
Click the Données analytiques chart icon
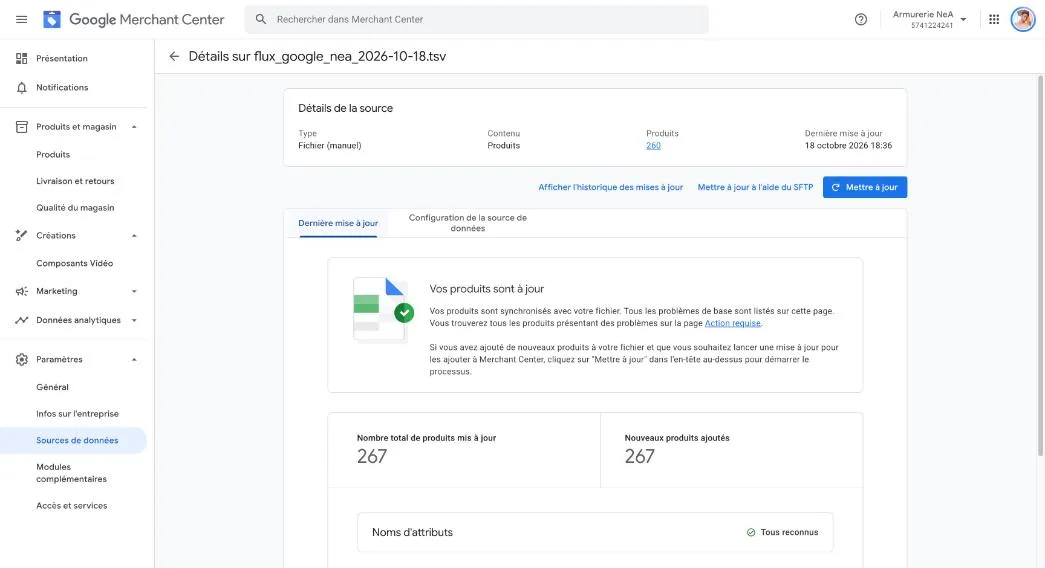pos(21,320)
